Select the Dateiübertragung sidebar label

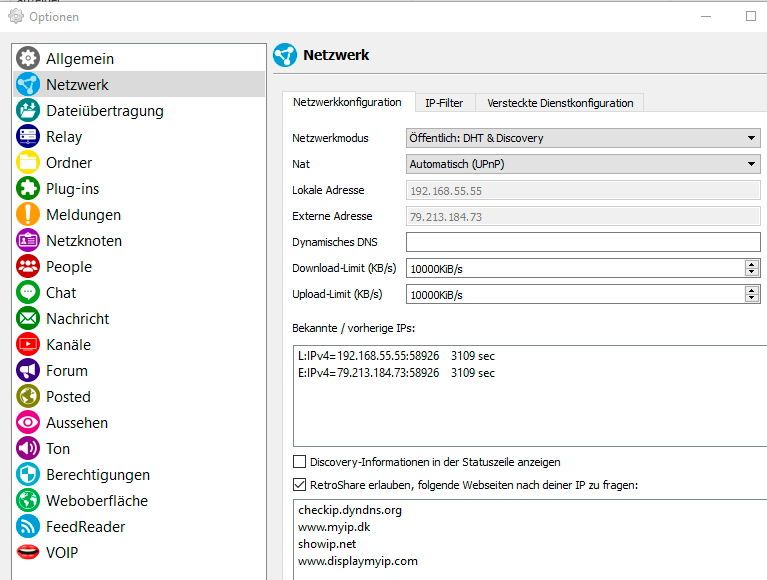(x=105, y=111)
